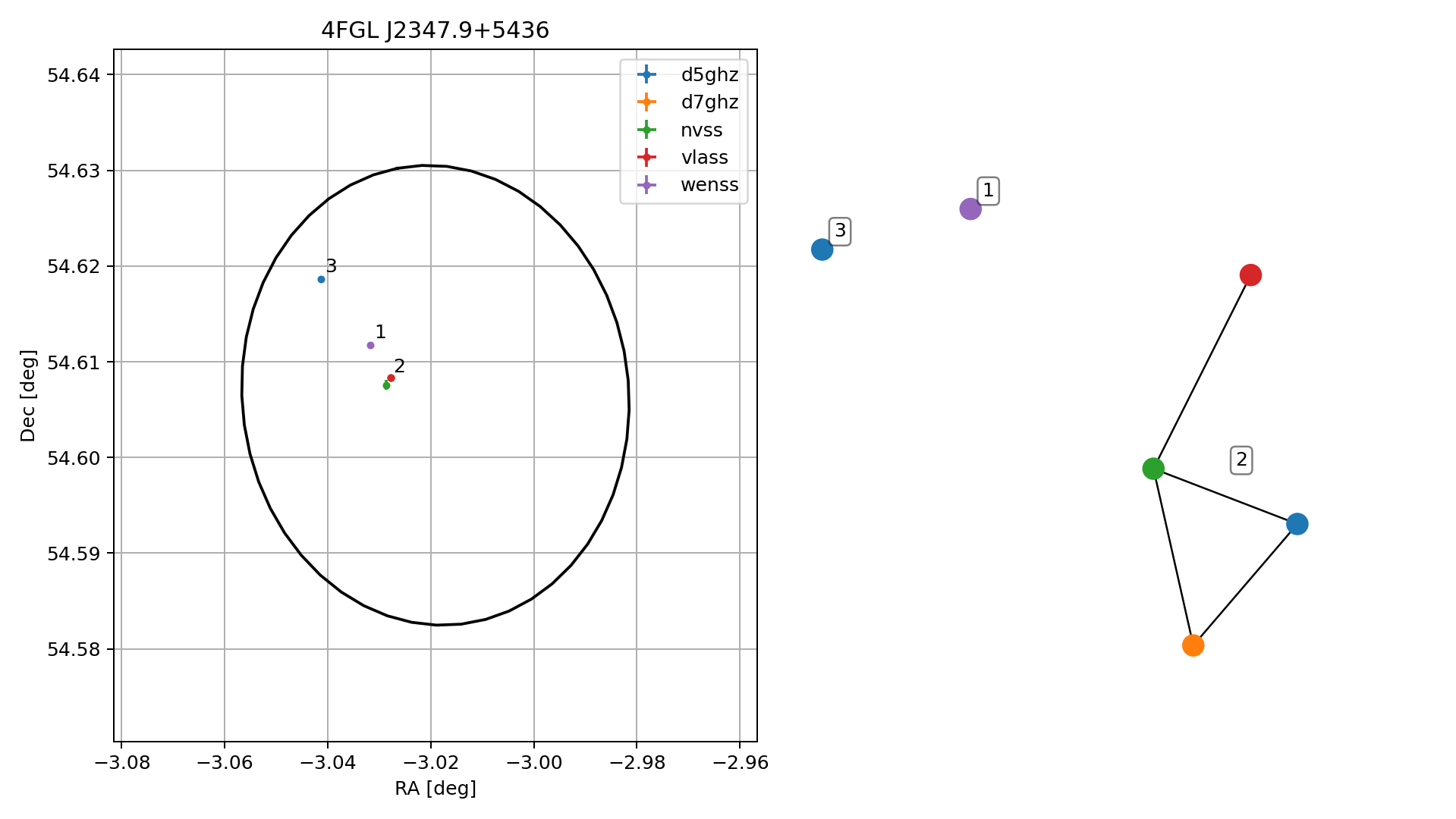This screenshot has height=819, width=1456.
Task: Select the wenss legend label
Action: (x=709, y=185)
